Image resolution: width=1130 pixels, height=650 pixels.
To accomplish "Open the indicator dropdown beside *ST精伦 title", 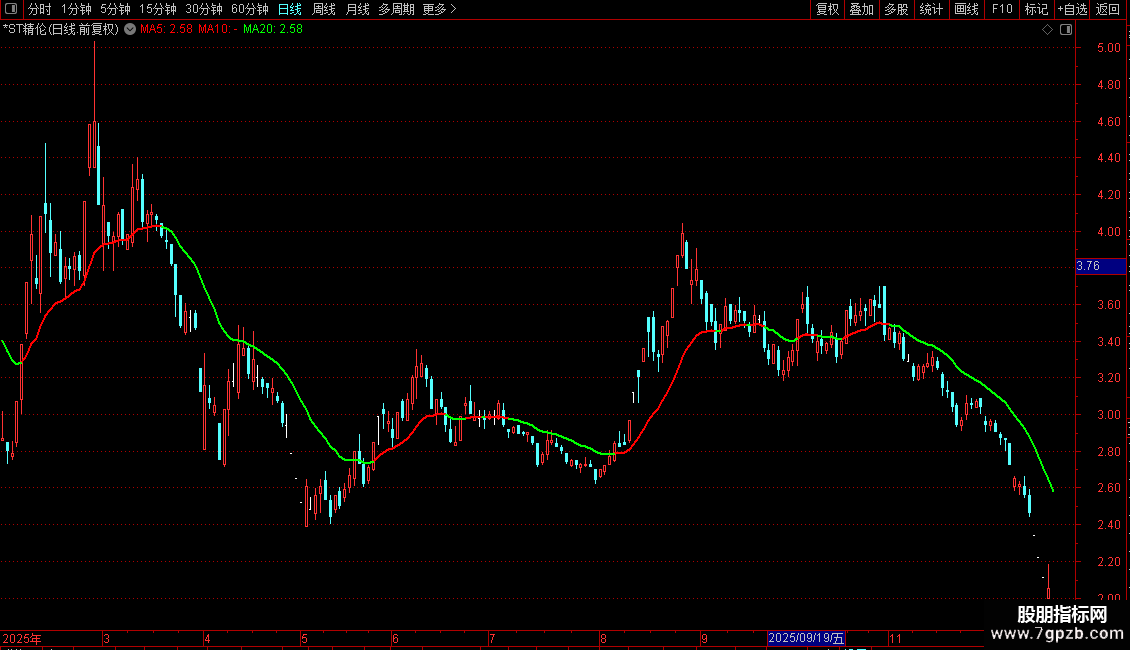I will [x=130, y=30].
